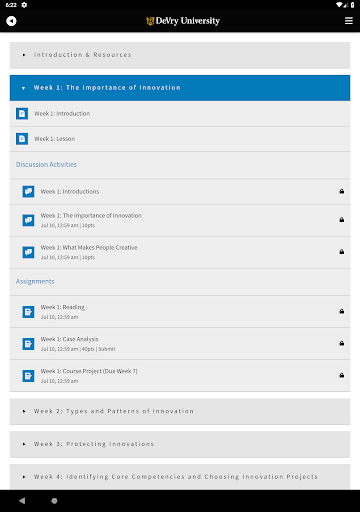Expand Week 2: Types and Patterns of Innovation
360x512 pixels.
[180, 411]
